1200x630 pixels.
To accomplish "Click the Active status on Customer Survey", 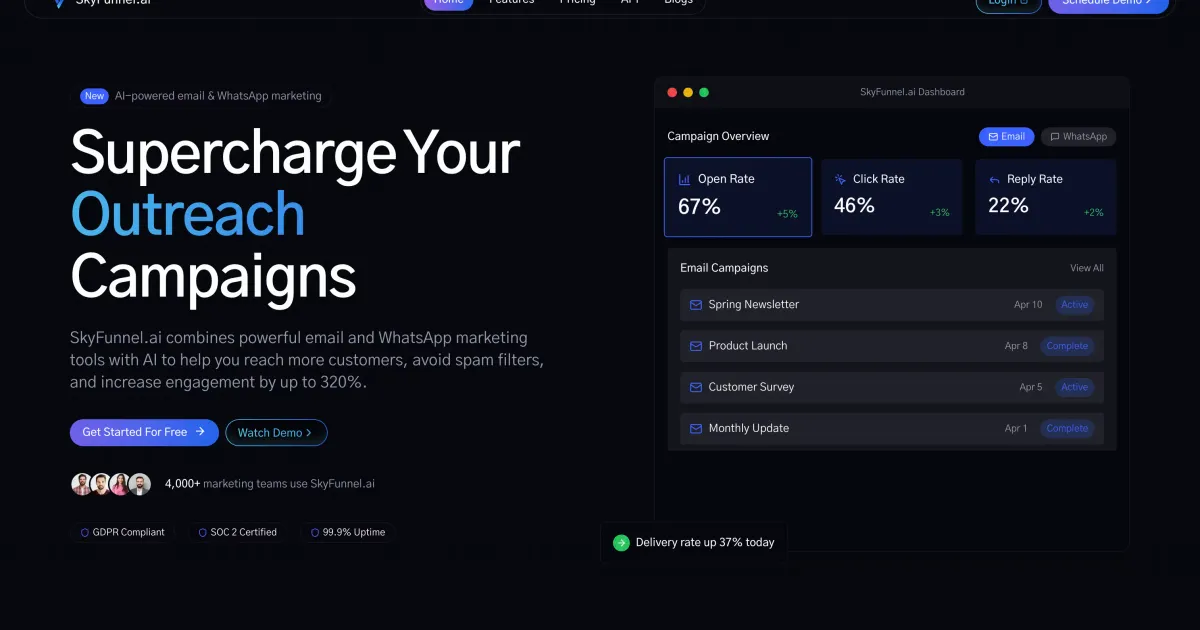I will 1075,387.
